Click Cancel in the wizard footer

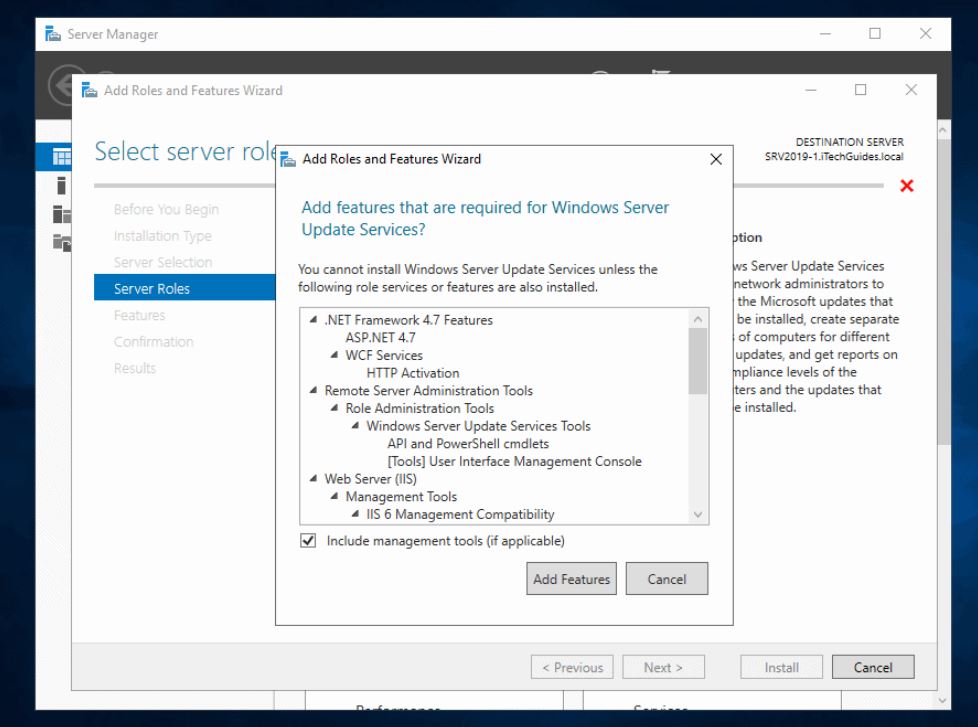click(873, 667)
